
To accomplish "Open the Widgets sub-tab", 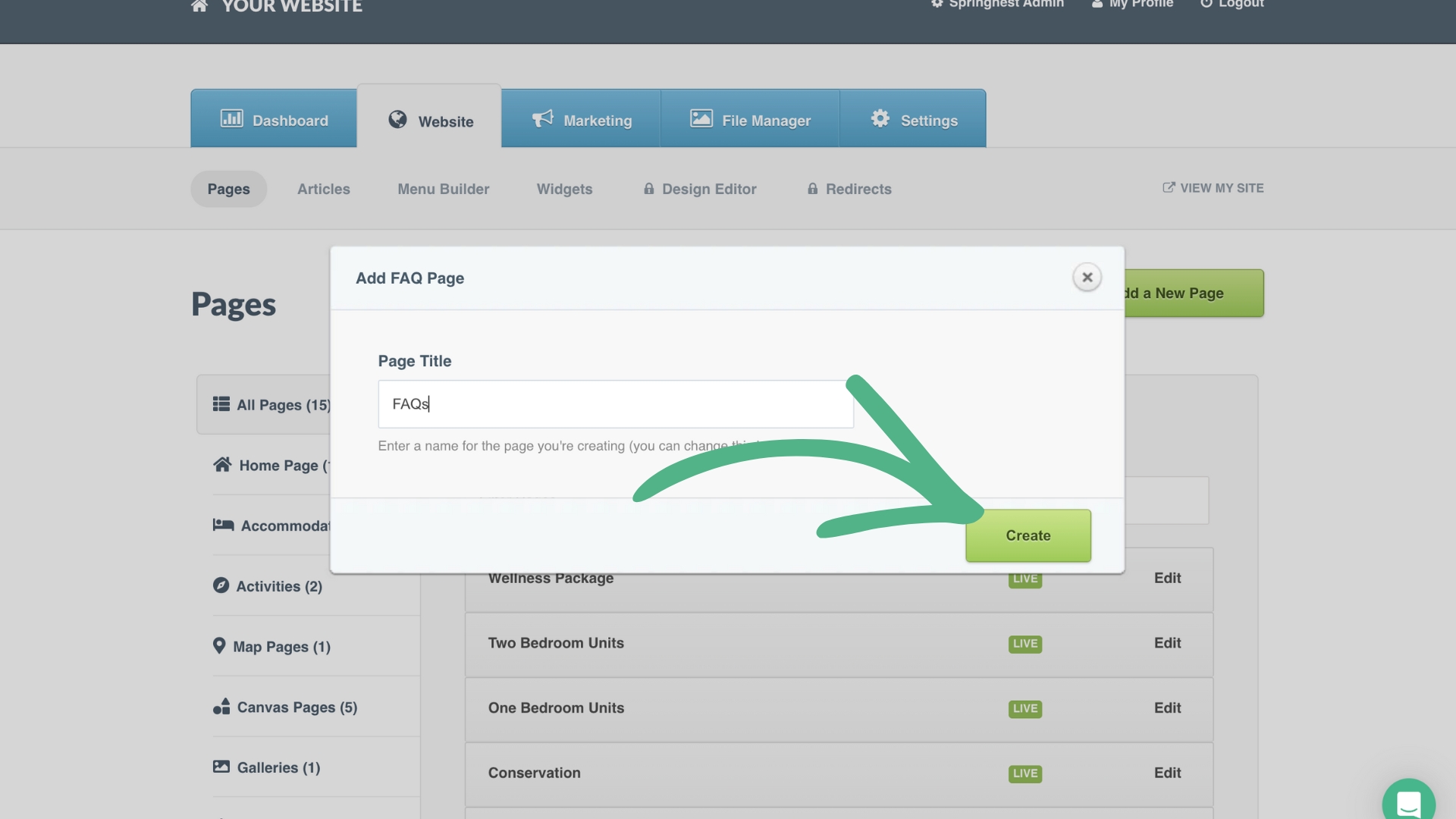I will (x=564, y=189).
